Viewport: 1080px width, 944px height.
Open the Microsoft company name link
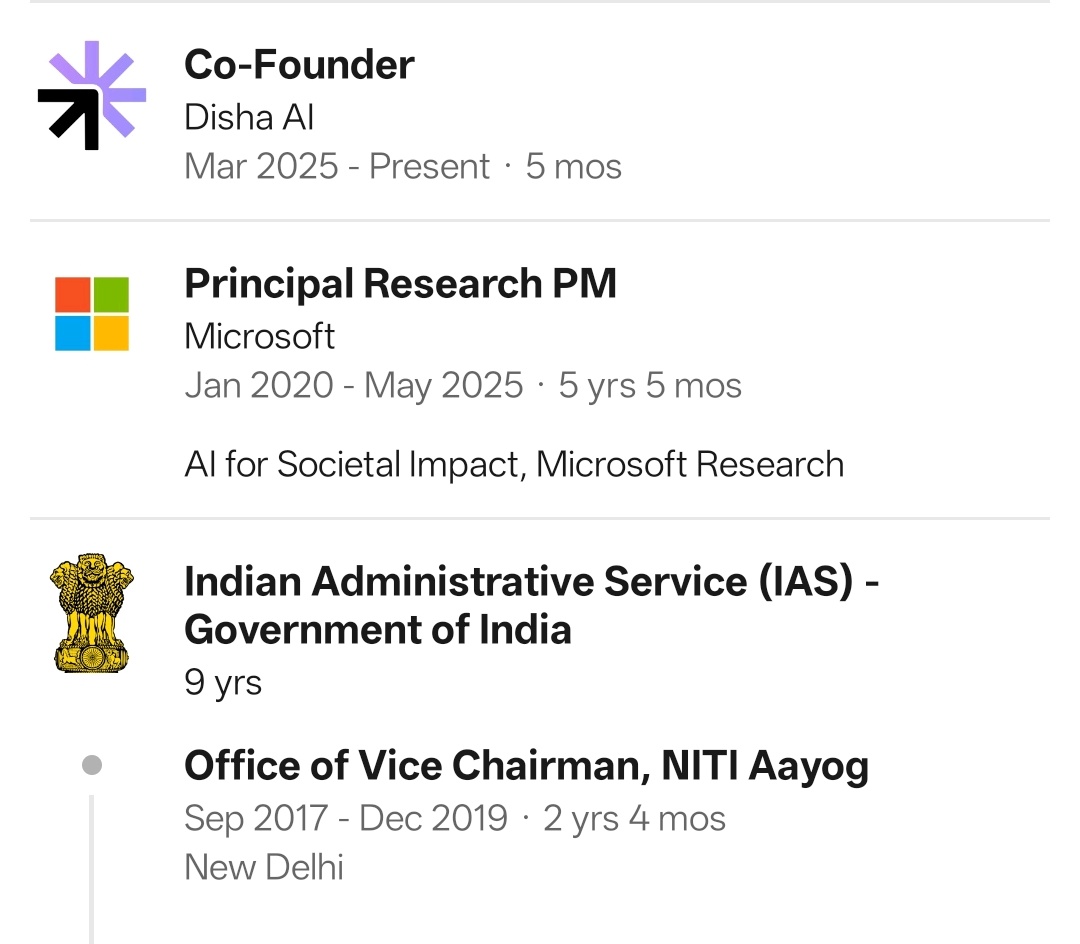coord(259,336)
